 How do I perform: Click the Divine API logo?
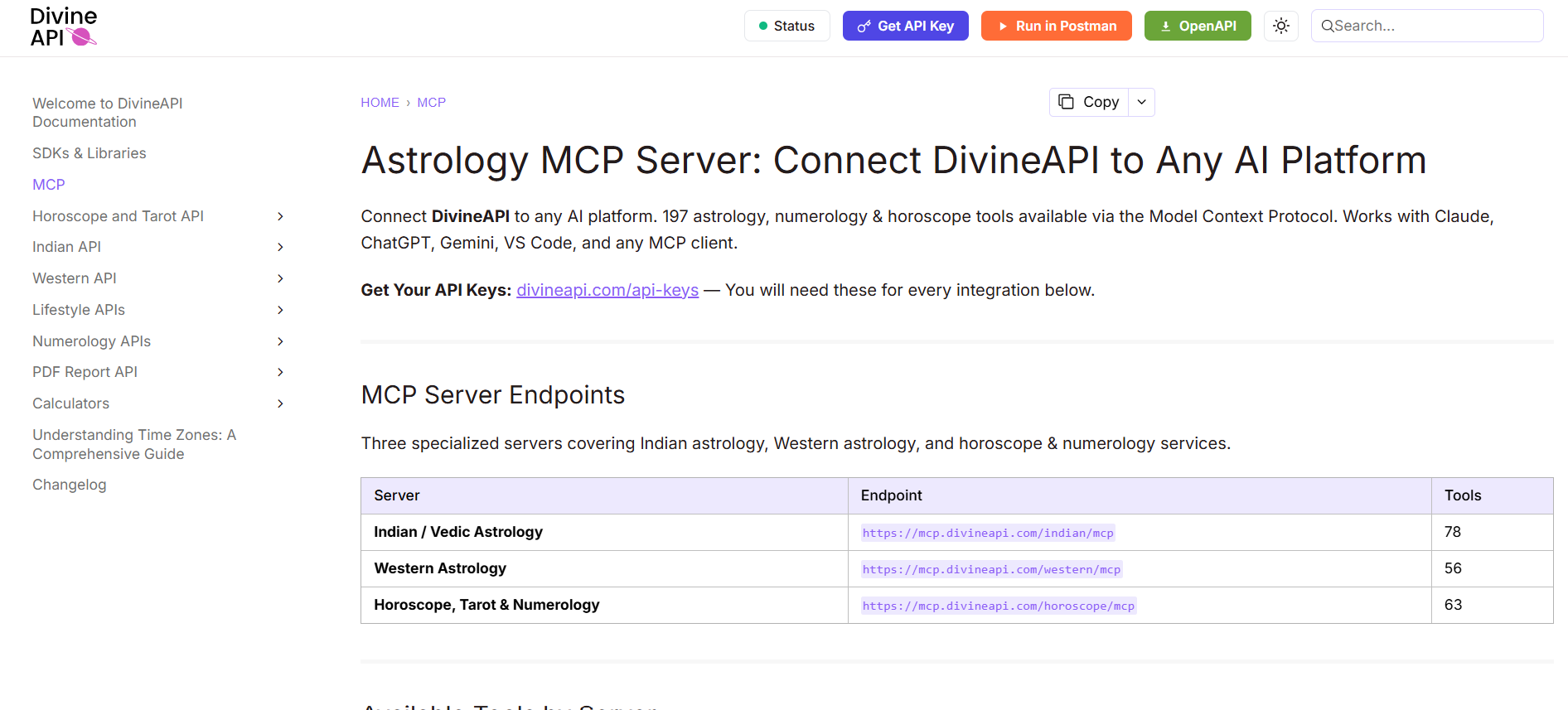64,27
